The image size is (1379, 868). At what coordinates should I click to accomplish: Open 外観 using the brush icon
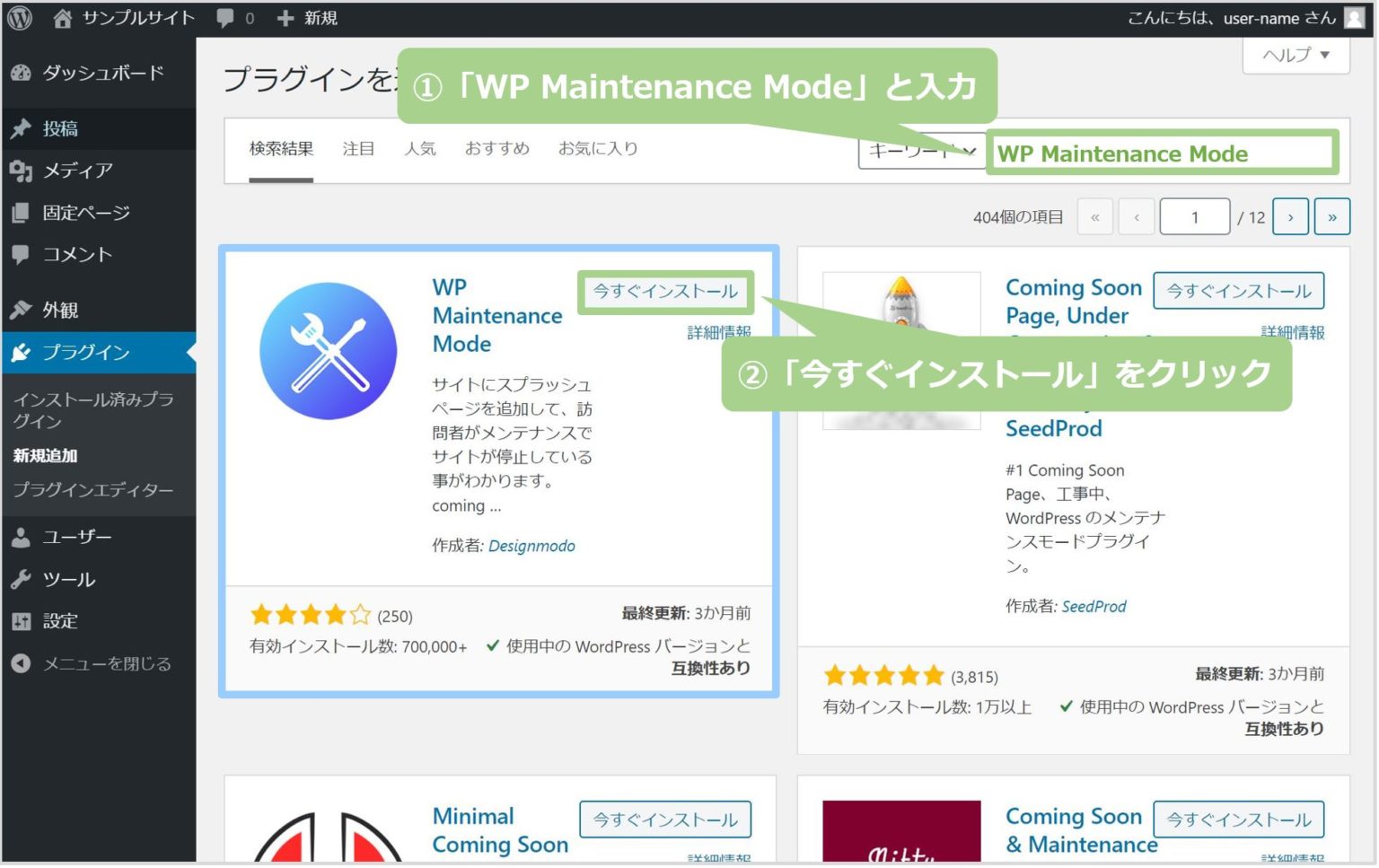tap(20, 309)
